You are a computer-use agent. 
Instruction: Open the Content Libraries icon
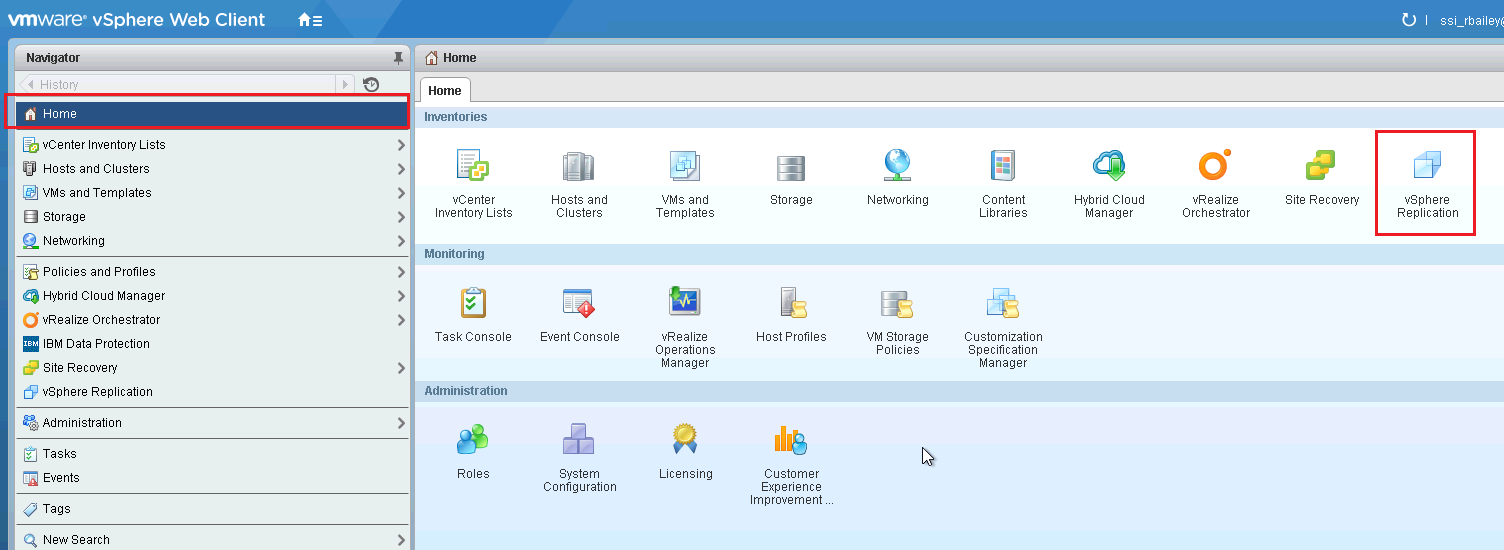tap(1003, 165)
